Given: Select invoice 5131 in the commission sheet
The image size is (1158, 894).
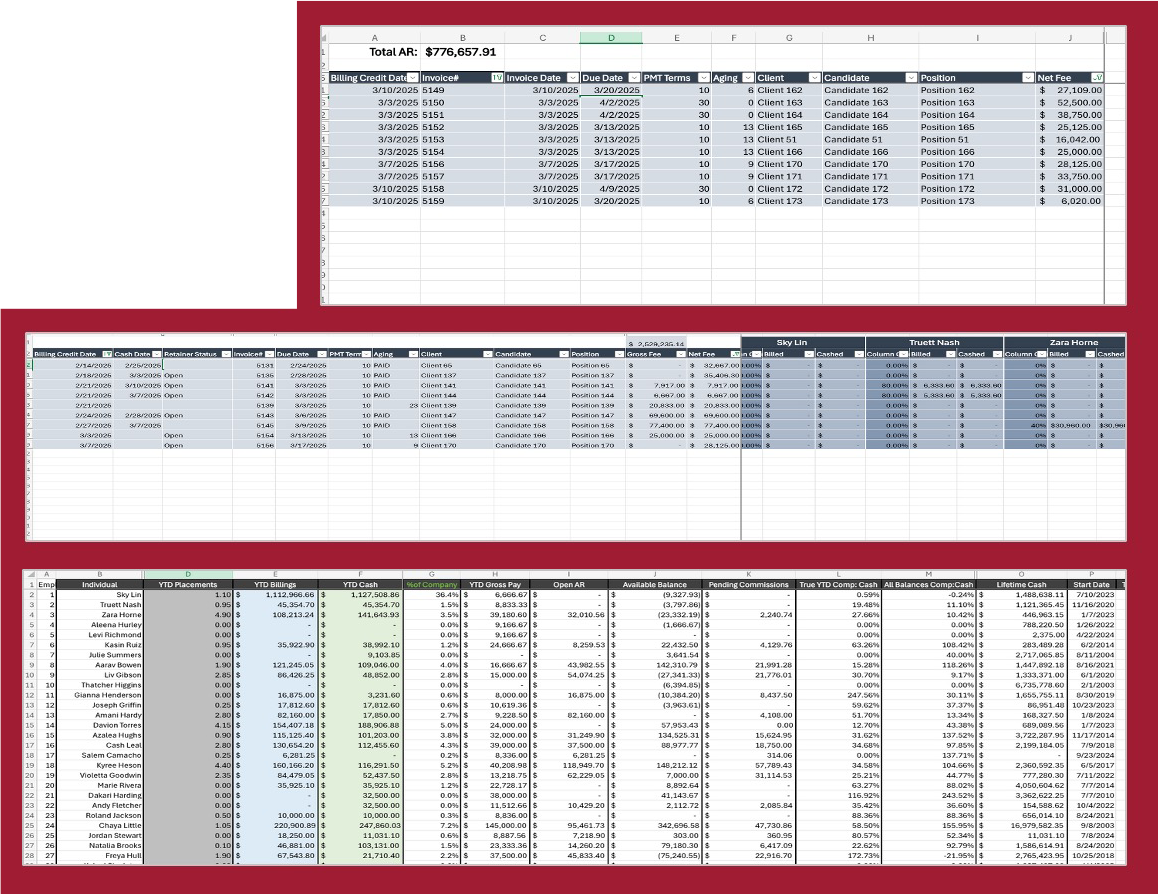Looking at the screenshot, I should tap(254, 365).
